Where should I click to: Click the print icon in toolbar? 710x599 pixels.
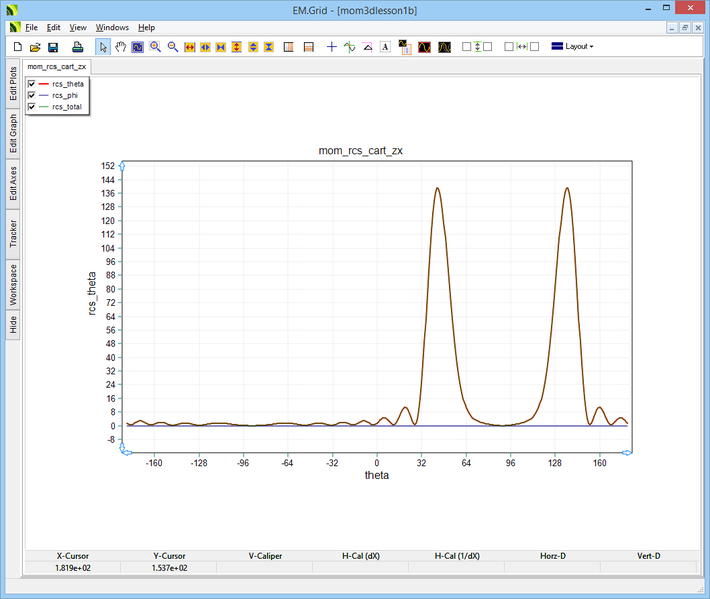point(77,47)
